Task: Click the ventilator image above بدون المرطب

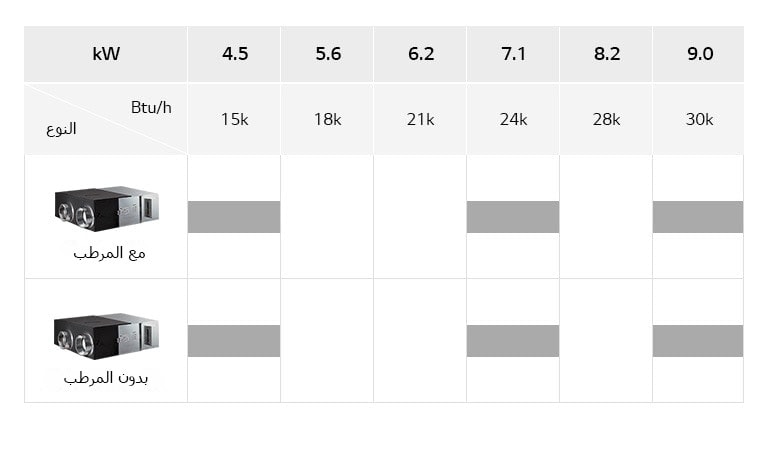Action: (x=107, y=334)
